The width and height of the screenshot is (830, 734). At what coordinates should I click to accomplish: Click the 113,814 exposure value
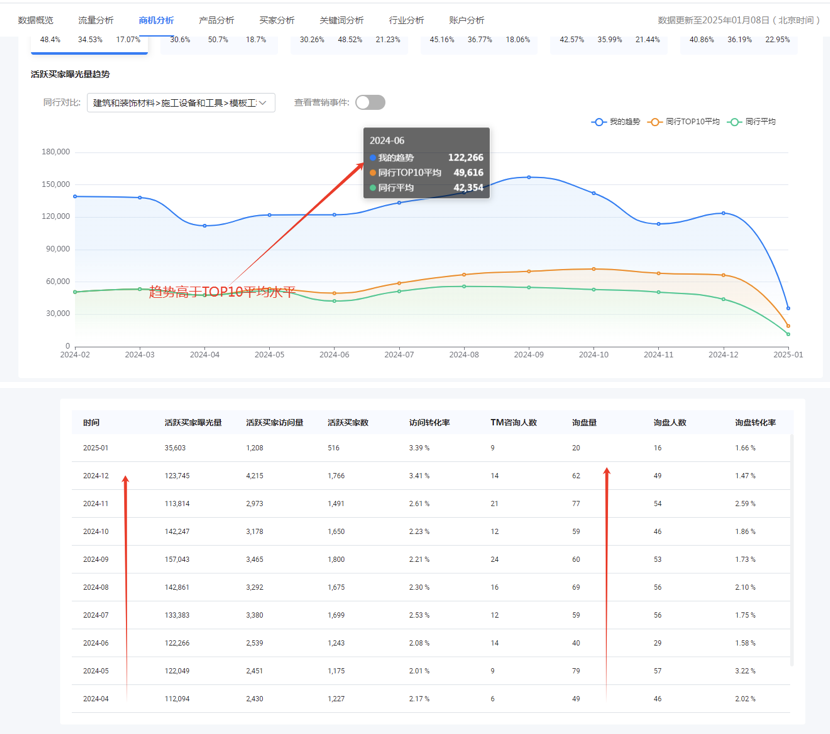177,503
